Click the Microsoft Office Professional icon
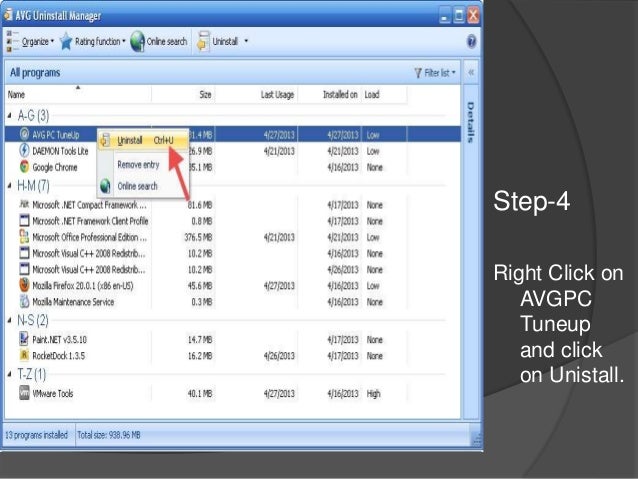The image size is (638, 479). [24, 236]
